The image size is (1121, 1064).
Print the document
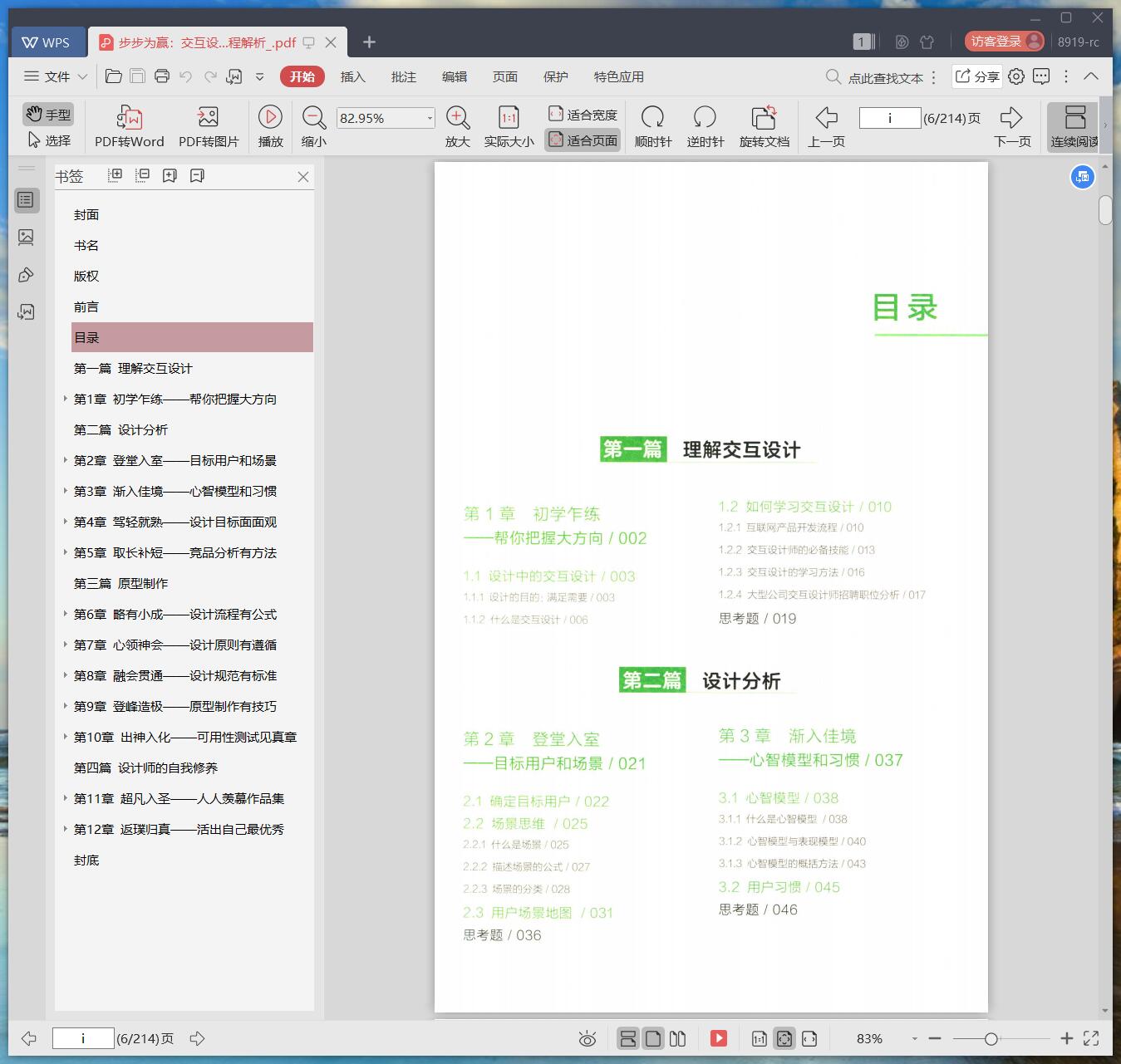162,76
